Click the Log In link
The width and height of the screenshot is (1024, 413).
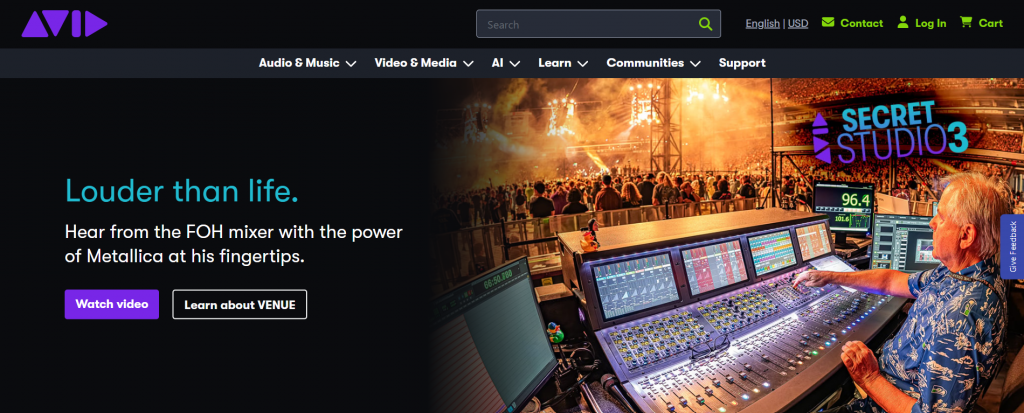pos(931,24)
